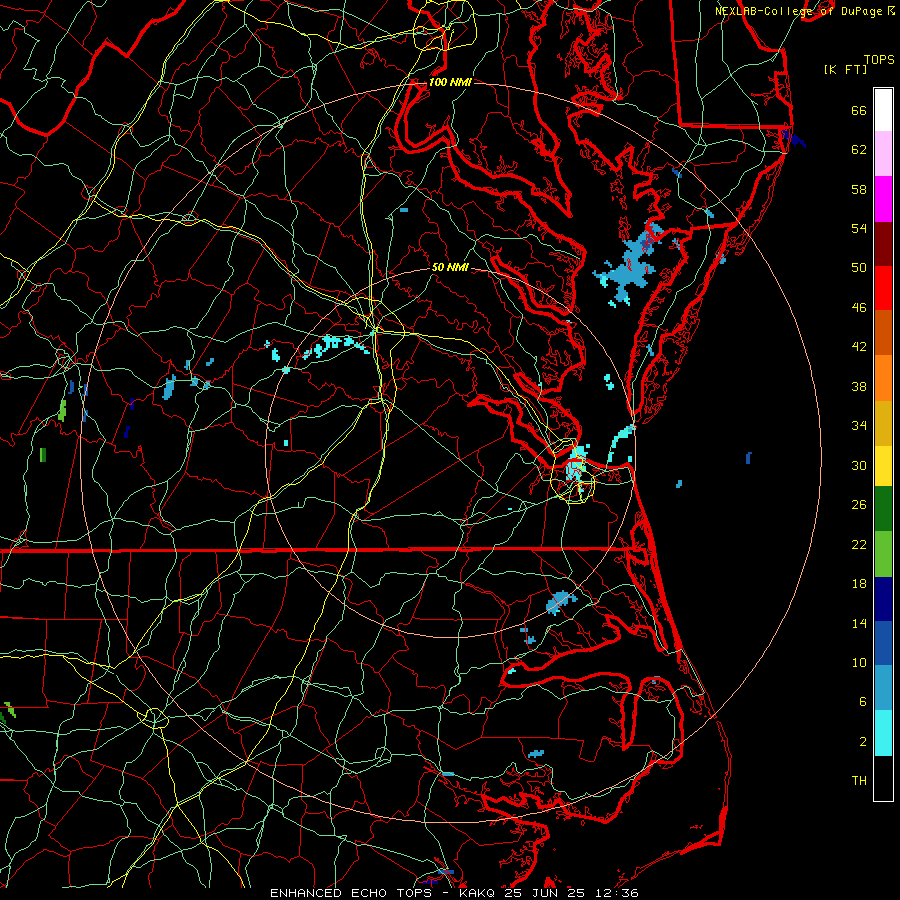Click the "62" legend value
This screenshot has height=900, width=900.
[x=859, y=149]
